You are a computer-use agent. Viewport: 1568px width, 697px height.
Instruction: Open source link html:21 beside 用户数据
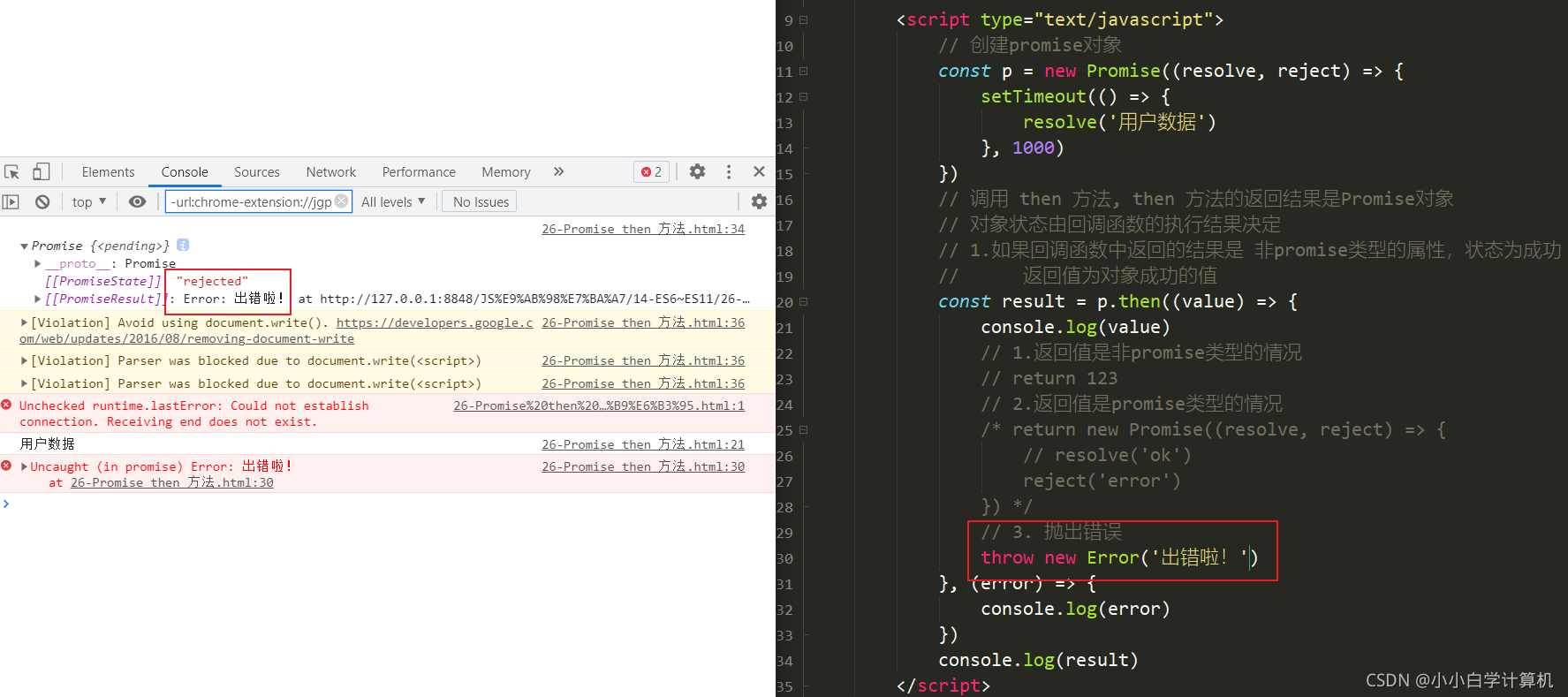[643, 444]
